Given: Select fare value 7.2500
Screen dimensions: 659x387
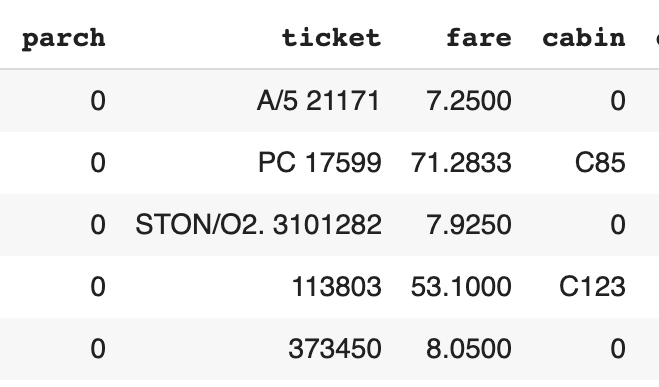Looking at the screenshot, I should click(469, 101).
